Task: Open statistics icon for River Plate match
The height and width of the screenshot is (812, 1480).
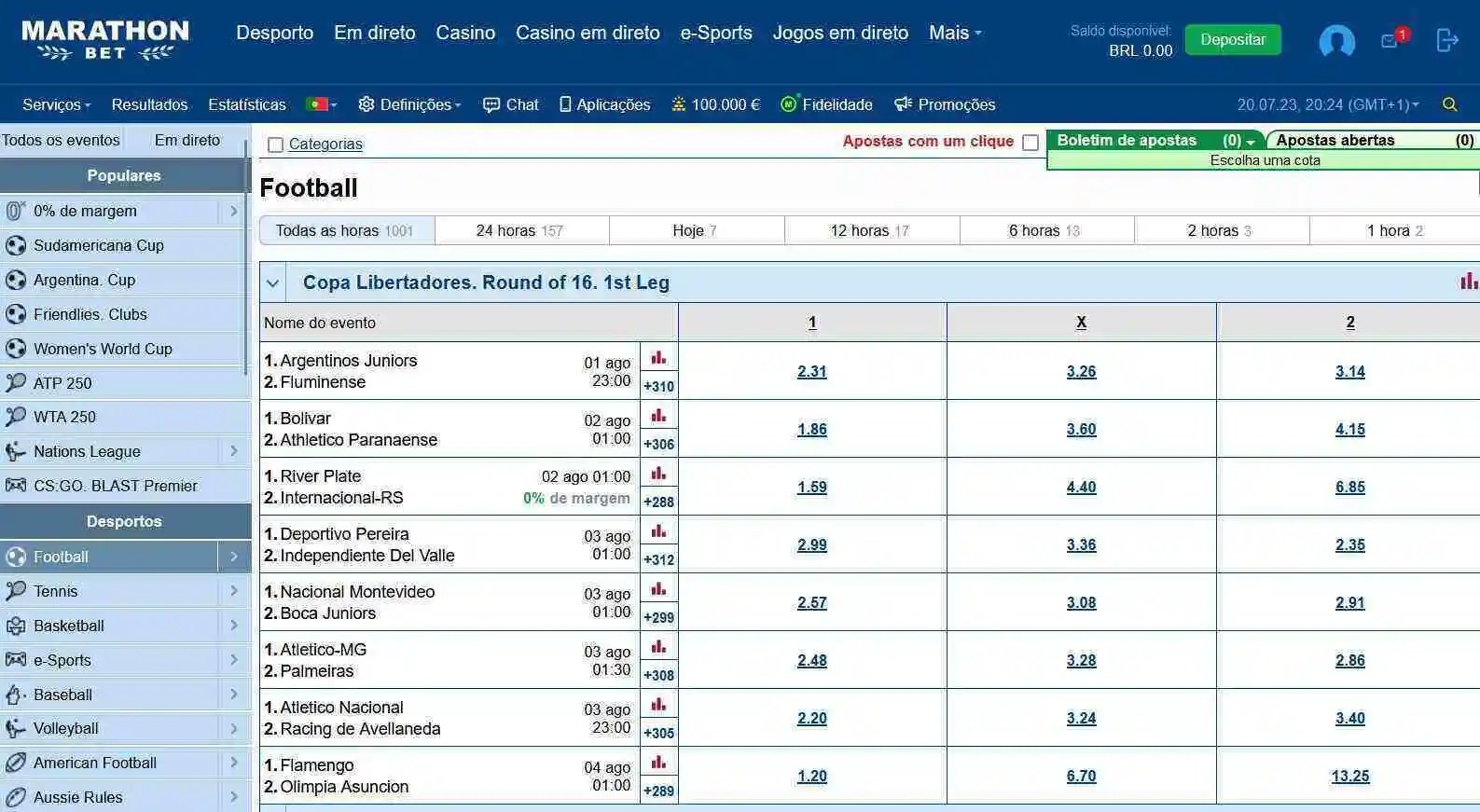Action: [658, 473]
